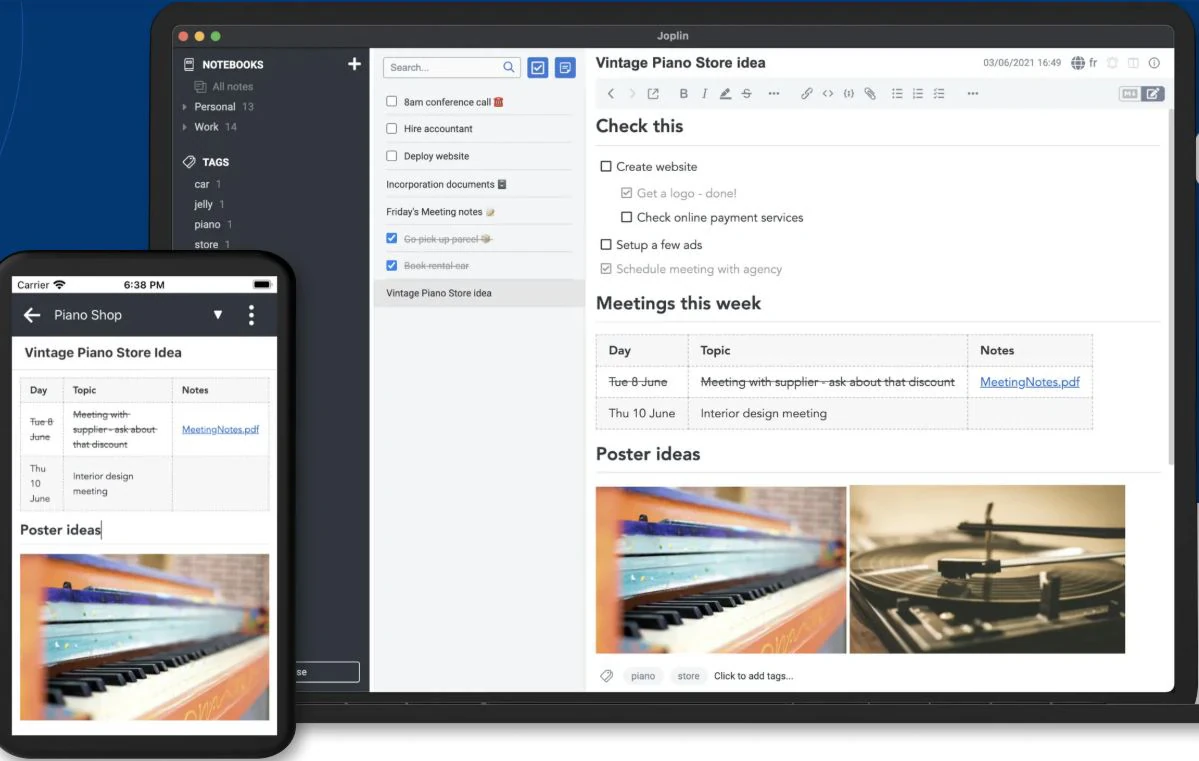This screenshot has height=761, width=1199.
Task: Toggle italic text in editor toolbar
Action: (704, 93)
